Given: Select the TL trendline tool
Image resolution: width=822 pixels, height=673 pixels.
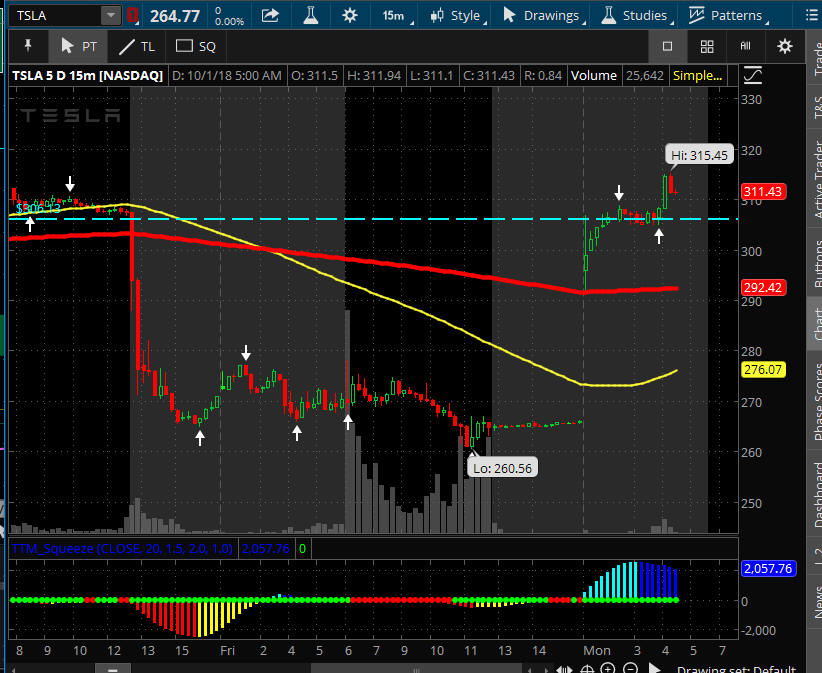Looking at the screenshot, I should click(x=137, y=46).
